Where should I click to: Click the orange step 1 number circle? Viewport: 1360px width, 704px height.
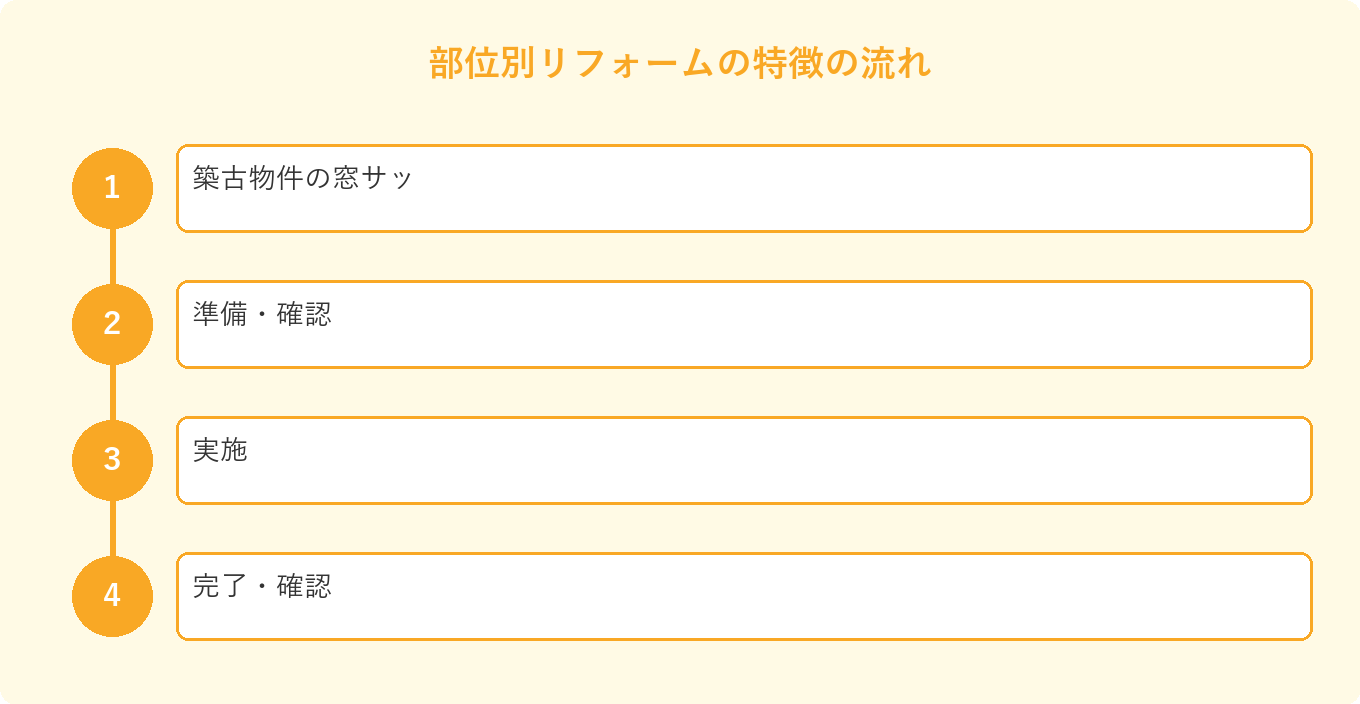coord(112,188)
